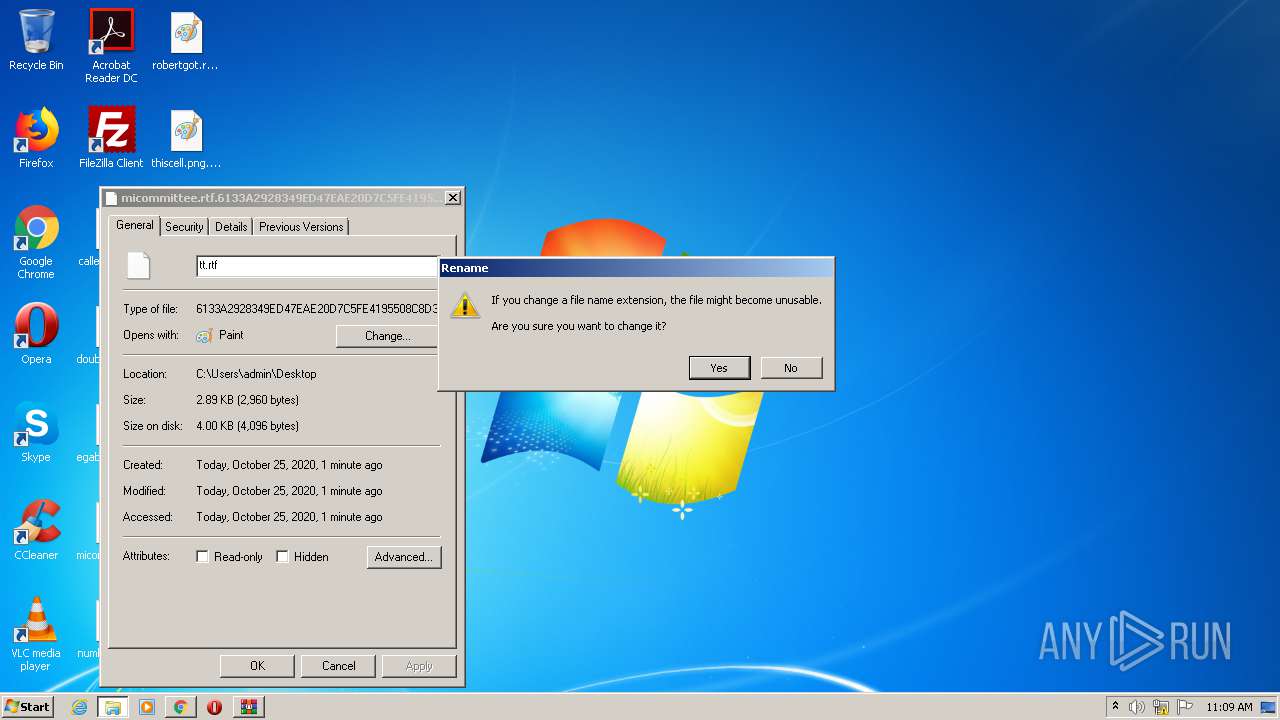
Task: Toggle the Hidden attribute checkbox
Action: click(282, 557)
